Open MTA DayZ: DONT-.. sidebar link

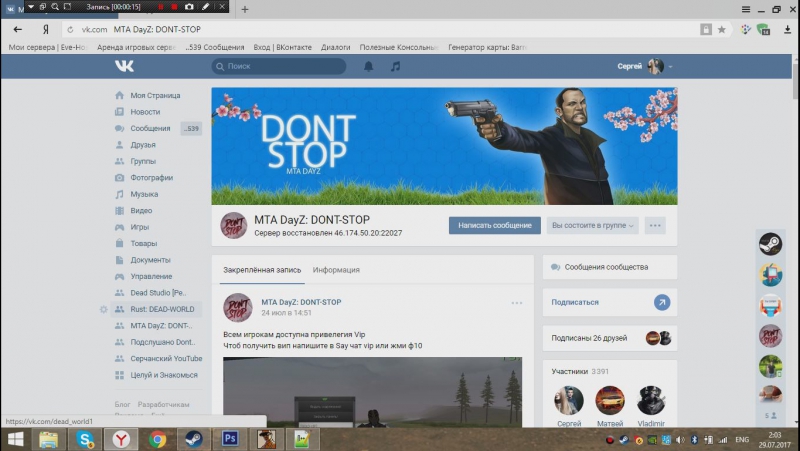[161, 325]
